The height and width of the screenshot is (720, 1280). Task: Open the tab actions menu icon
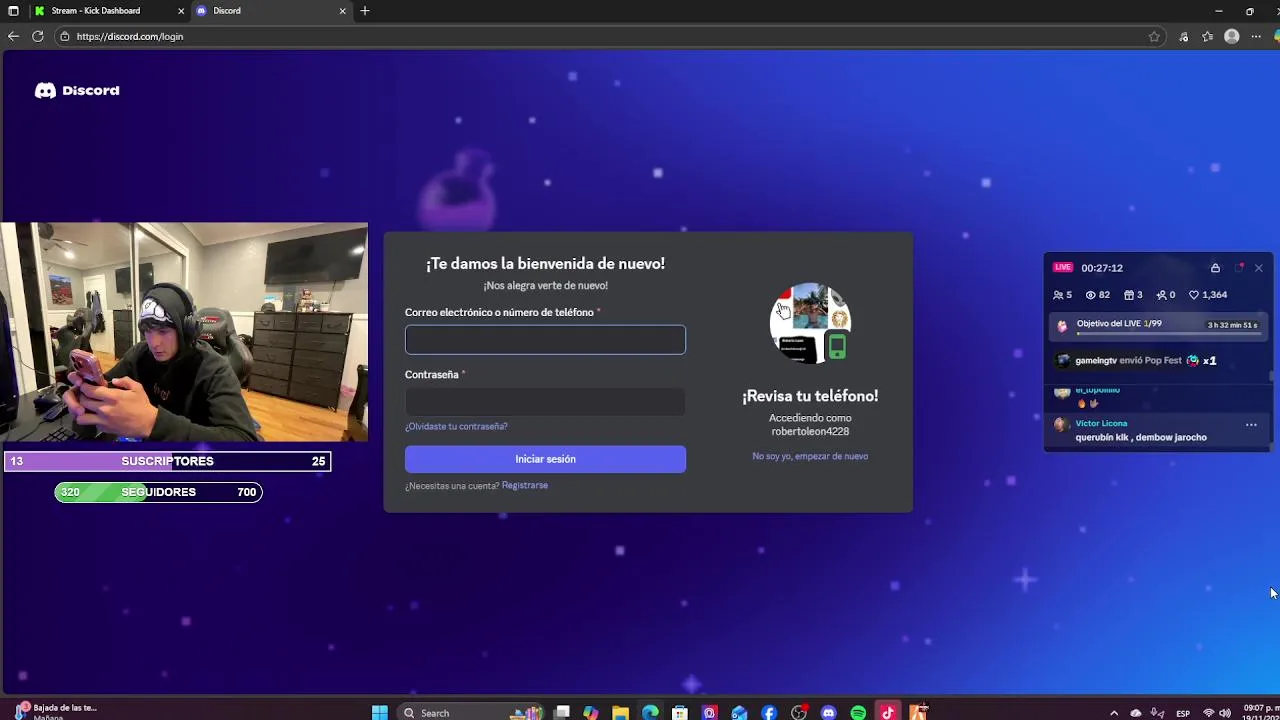coord(13,11)
